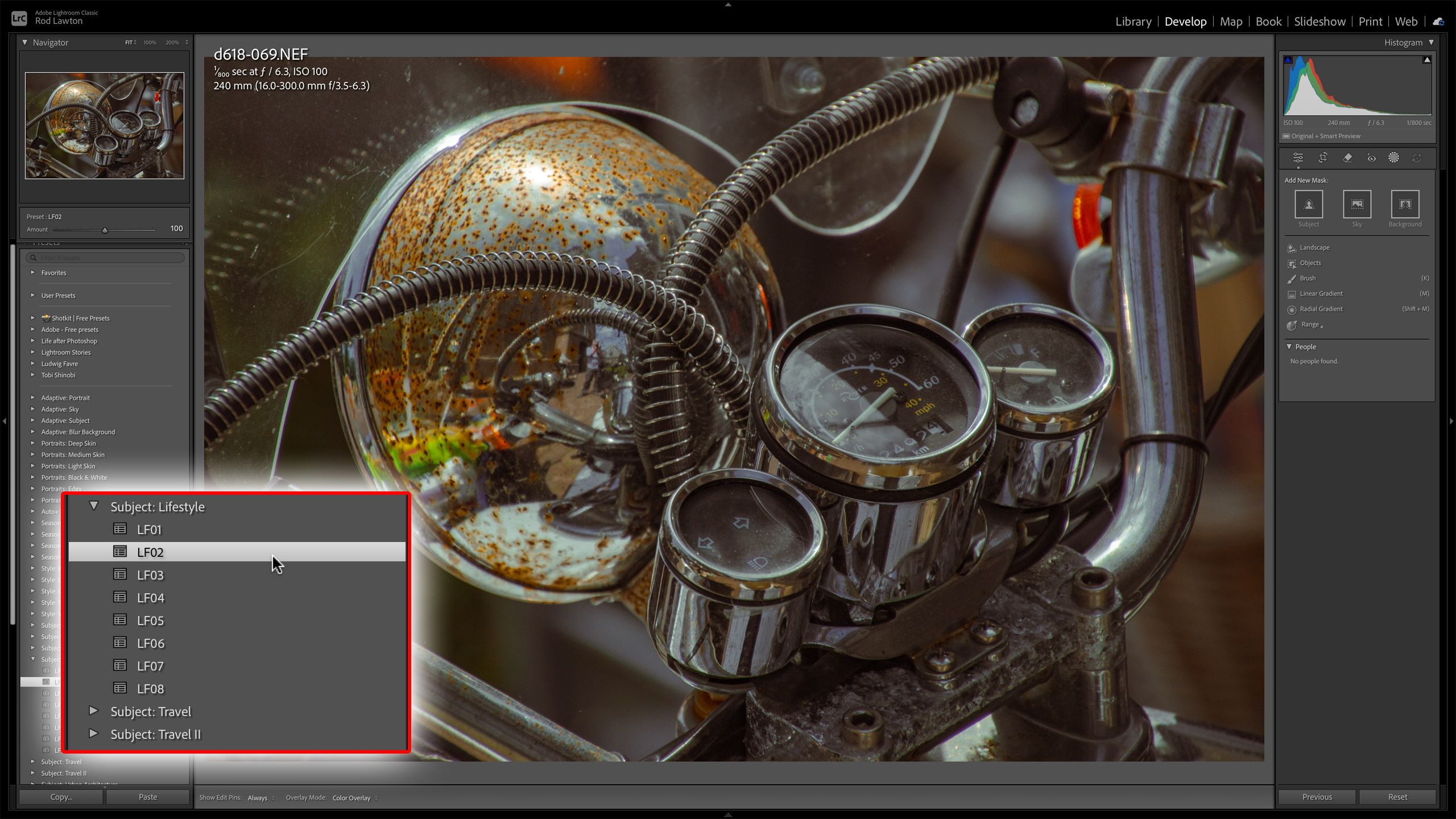Adjust the preset Amount slider handle
Image resolution: width=1456 pixels, height=819 pixels.
[x=105, y=230]
